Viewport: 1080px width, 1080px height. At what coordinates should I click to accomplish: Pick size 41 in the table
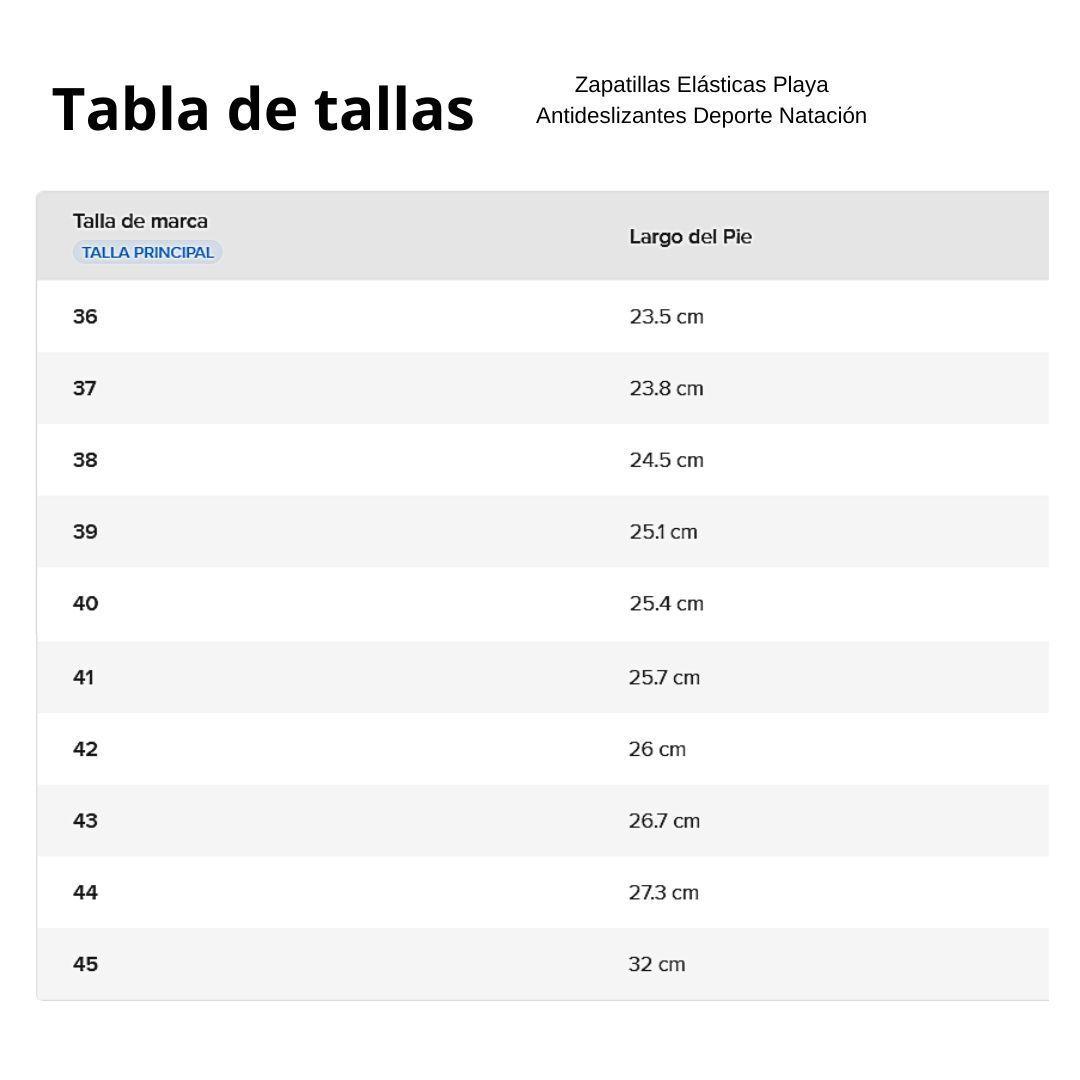click(x=84, y=677)
